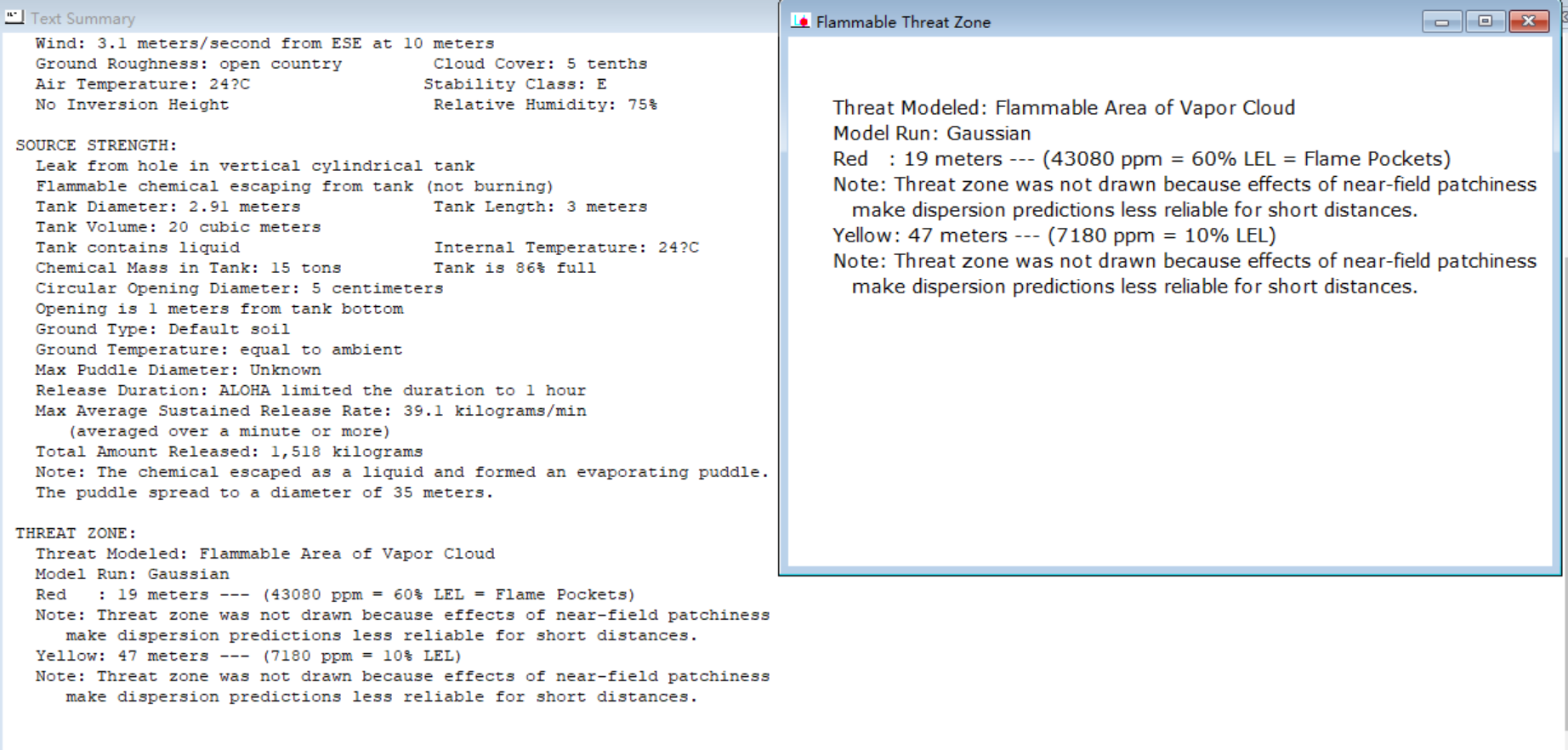Select the "Stability Class: E" entry
1568x750 pixels.
coord(515,84)
